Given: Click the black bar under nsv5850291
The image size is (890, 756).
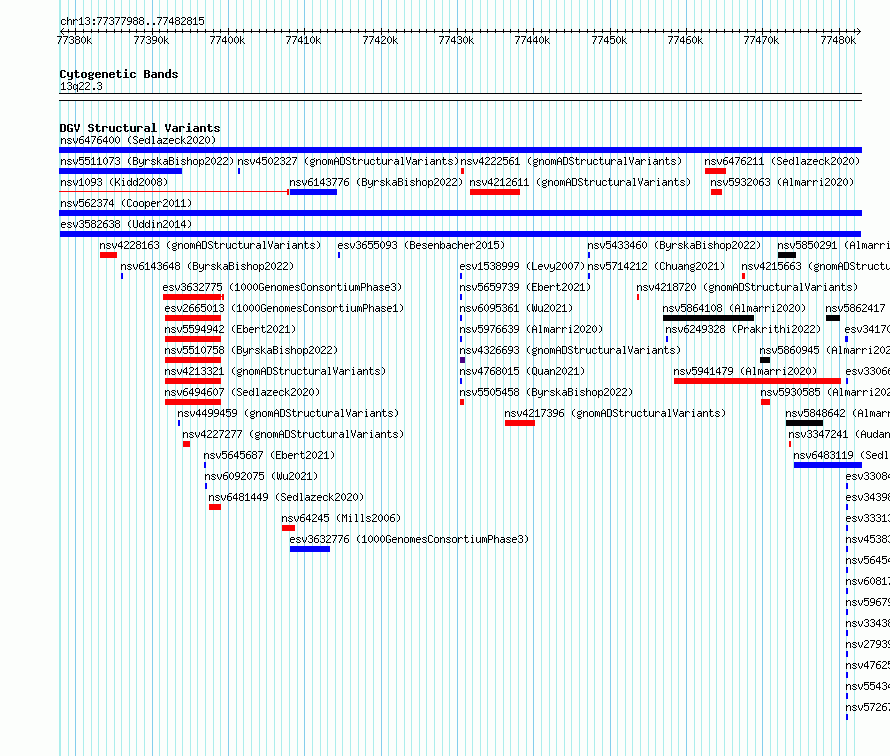Looking at the screenshot, I should [x=787, y=255].
